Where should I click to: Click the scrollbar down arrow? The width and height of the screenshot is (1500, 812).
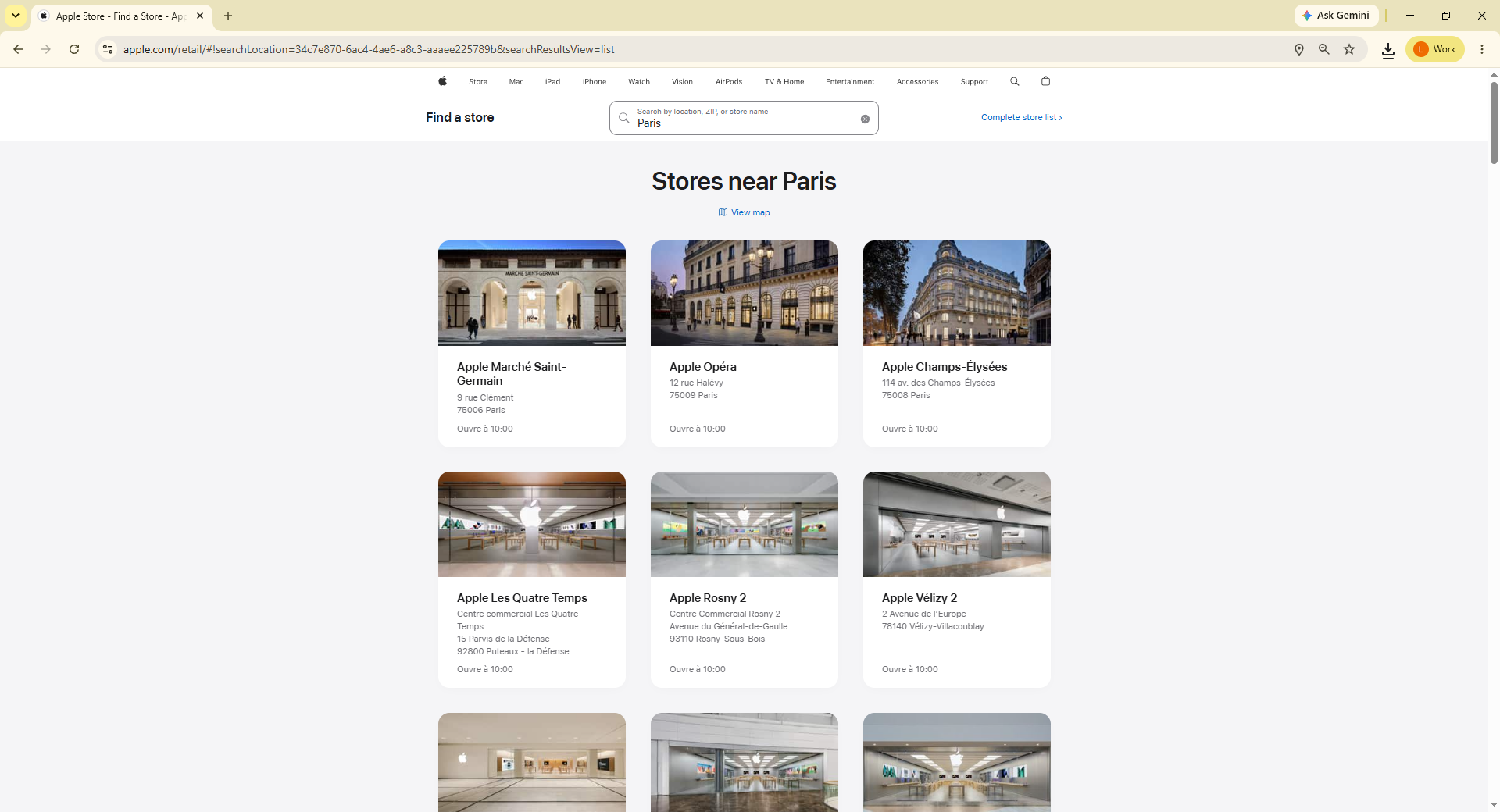coord(1494,804)
